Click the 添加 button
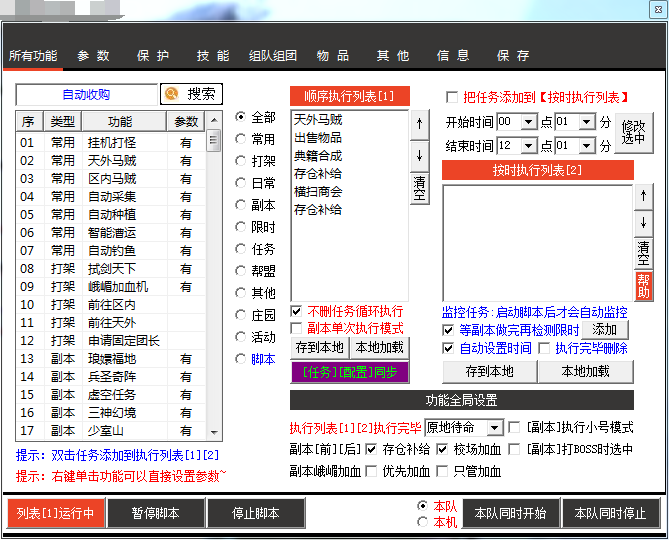This screenshot has height=540, width=669. (605, 330)
